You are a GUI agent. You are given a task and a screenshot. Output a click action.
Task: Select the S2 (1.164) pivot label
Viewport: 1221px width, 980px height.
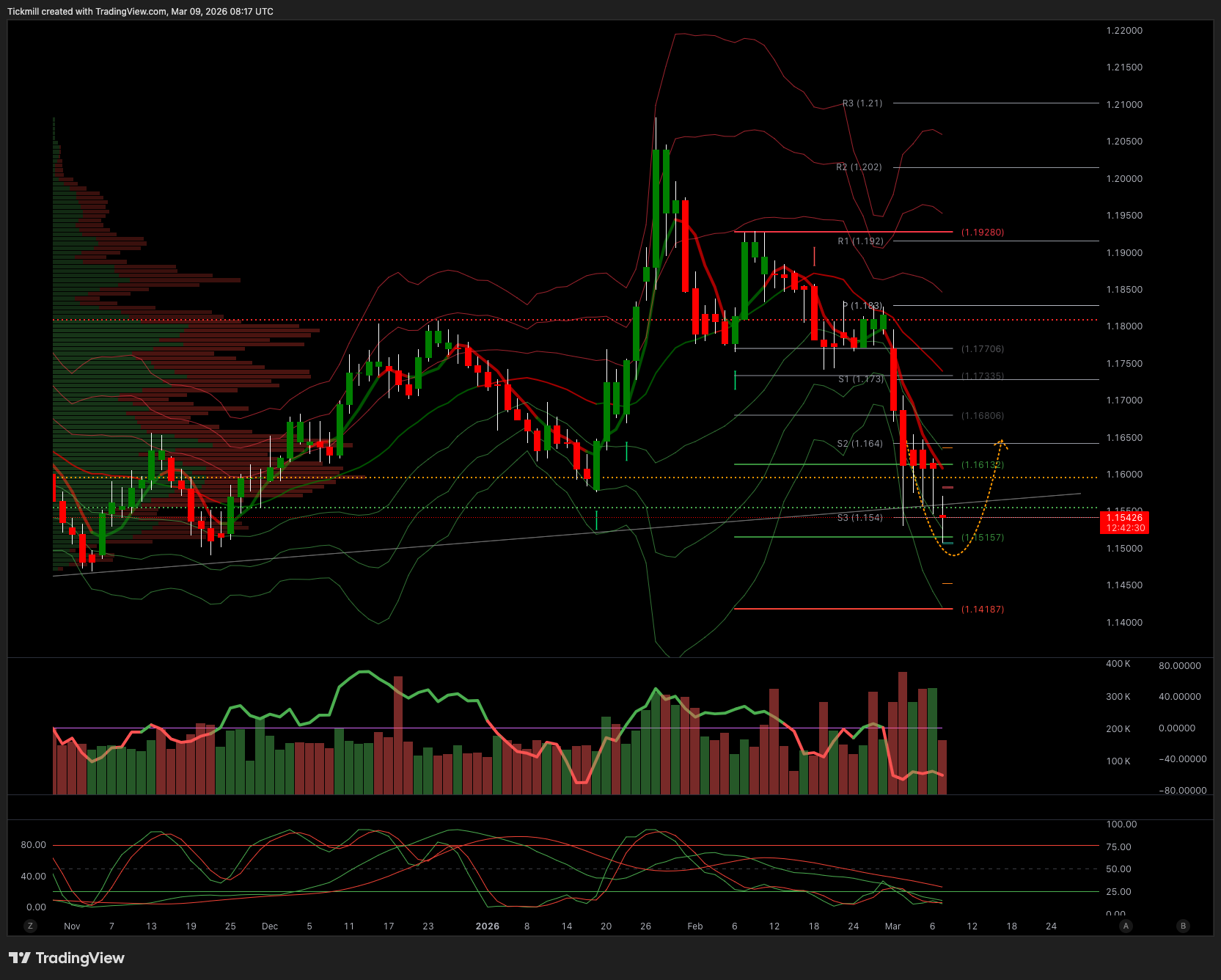point(859,444)
